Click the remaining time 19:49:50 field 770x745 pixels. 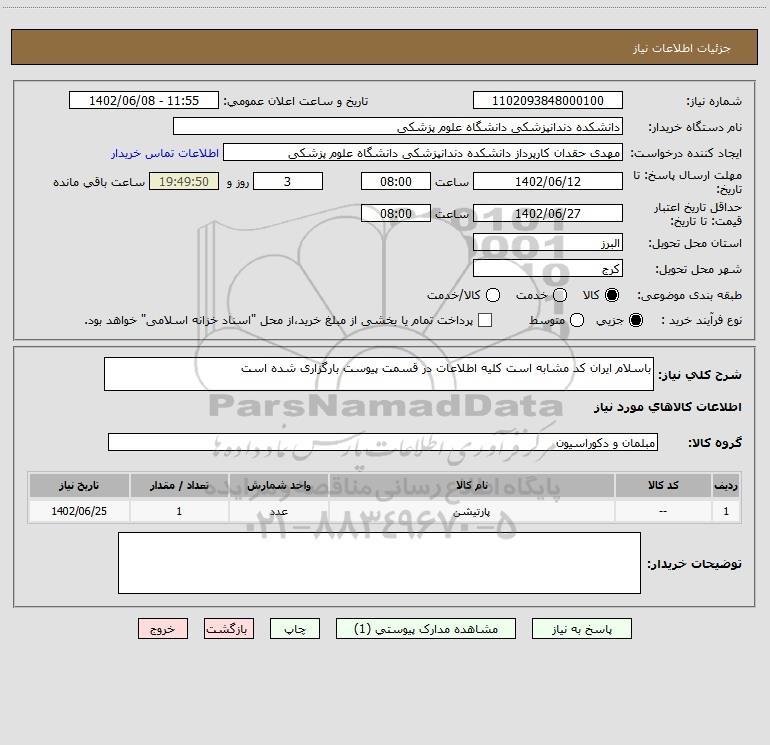click(x=184, y=181)
